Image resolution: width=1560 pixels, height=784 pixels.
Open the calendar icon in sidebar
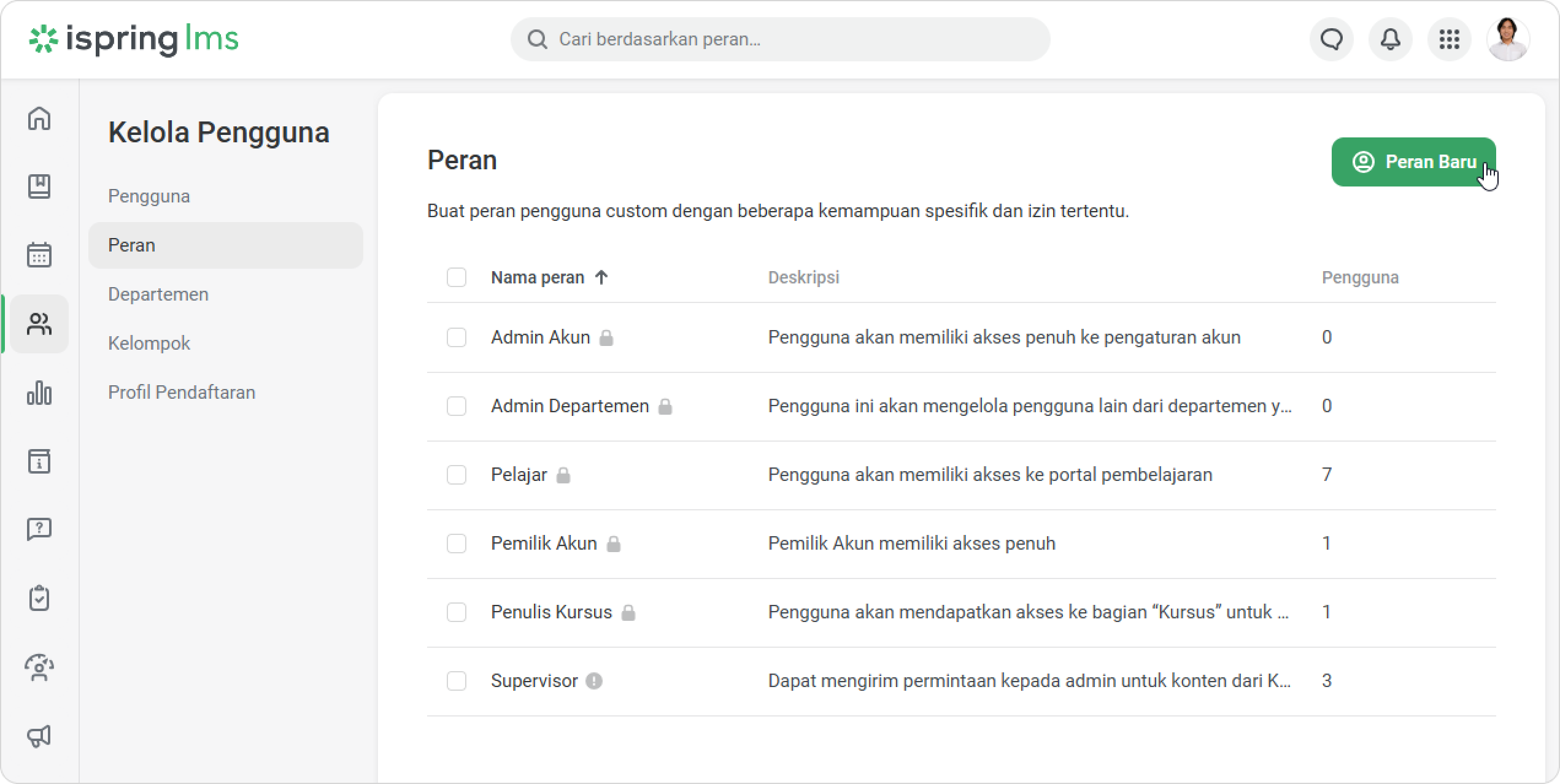point(39,255)
